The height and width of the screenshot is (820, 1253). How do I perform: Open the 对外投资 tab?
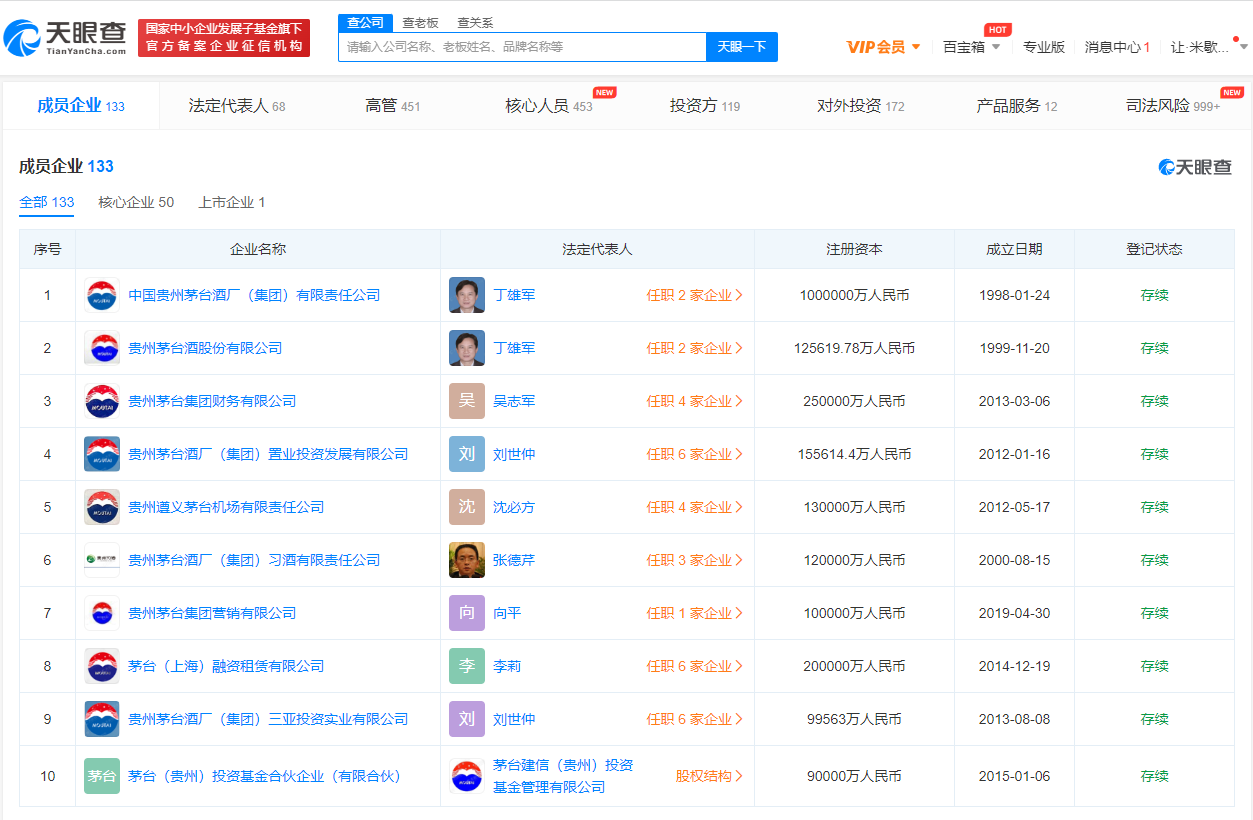860,106
